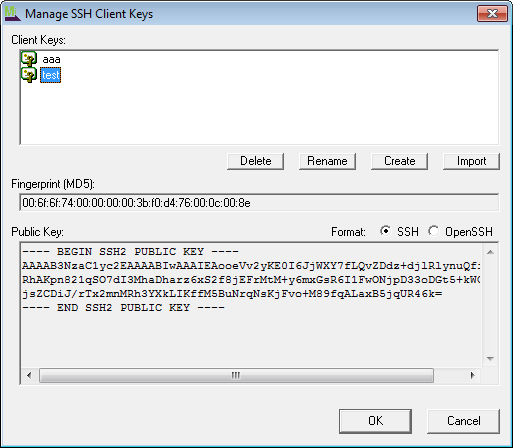Click the horizontal scrollbar left arrow
The width and height of the screenshot is (513, 448).
(x=29, y=375)
